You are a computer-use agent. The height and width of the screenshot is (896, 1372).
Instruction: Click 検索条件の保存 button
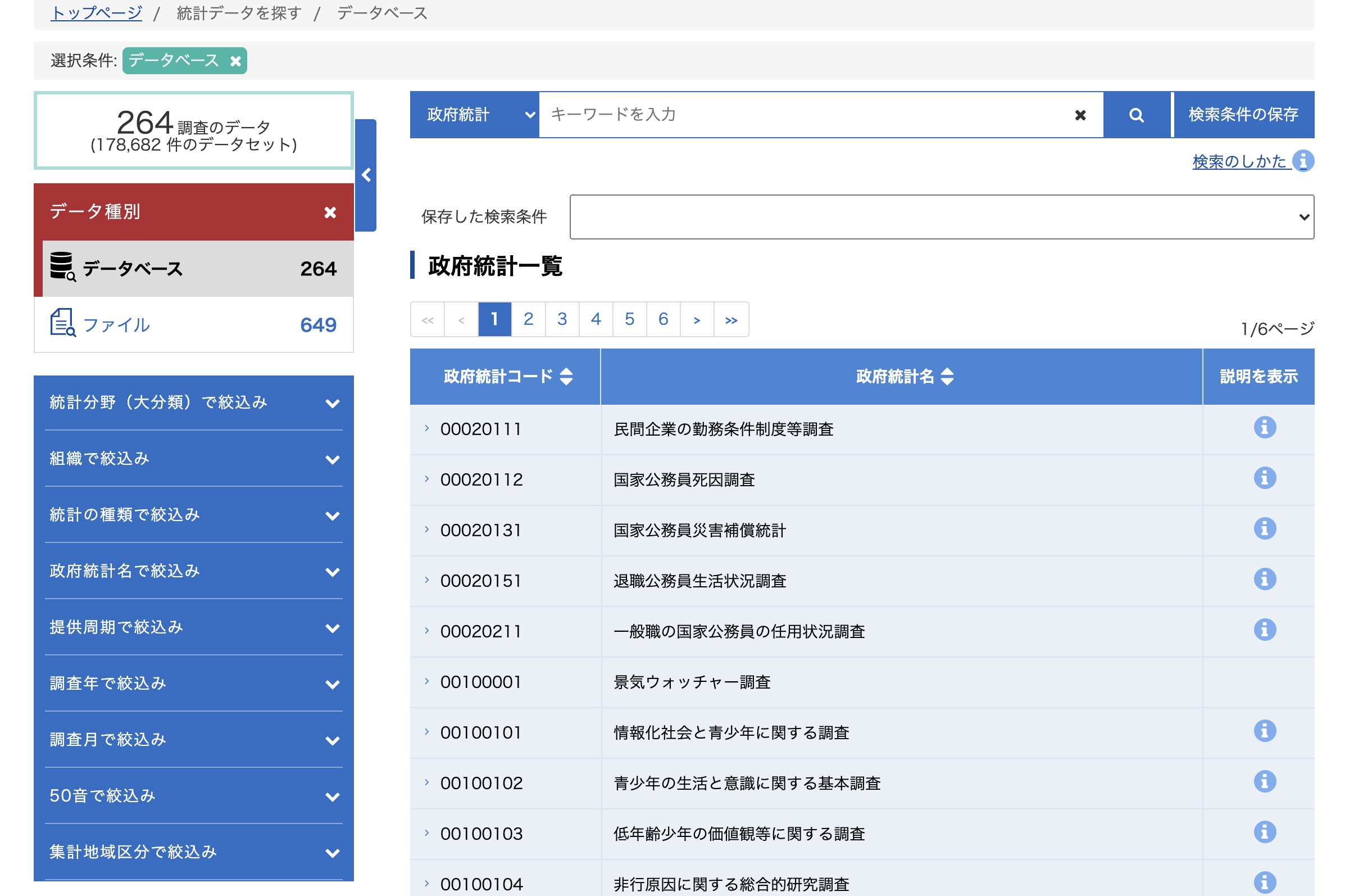[1243, 115]
